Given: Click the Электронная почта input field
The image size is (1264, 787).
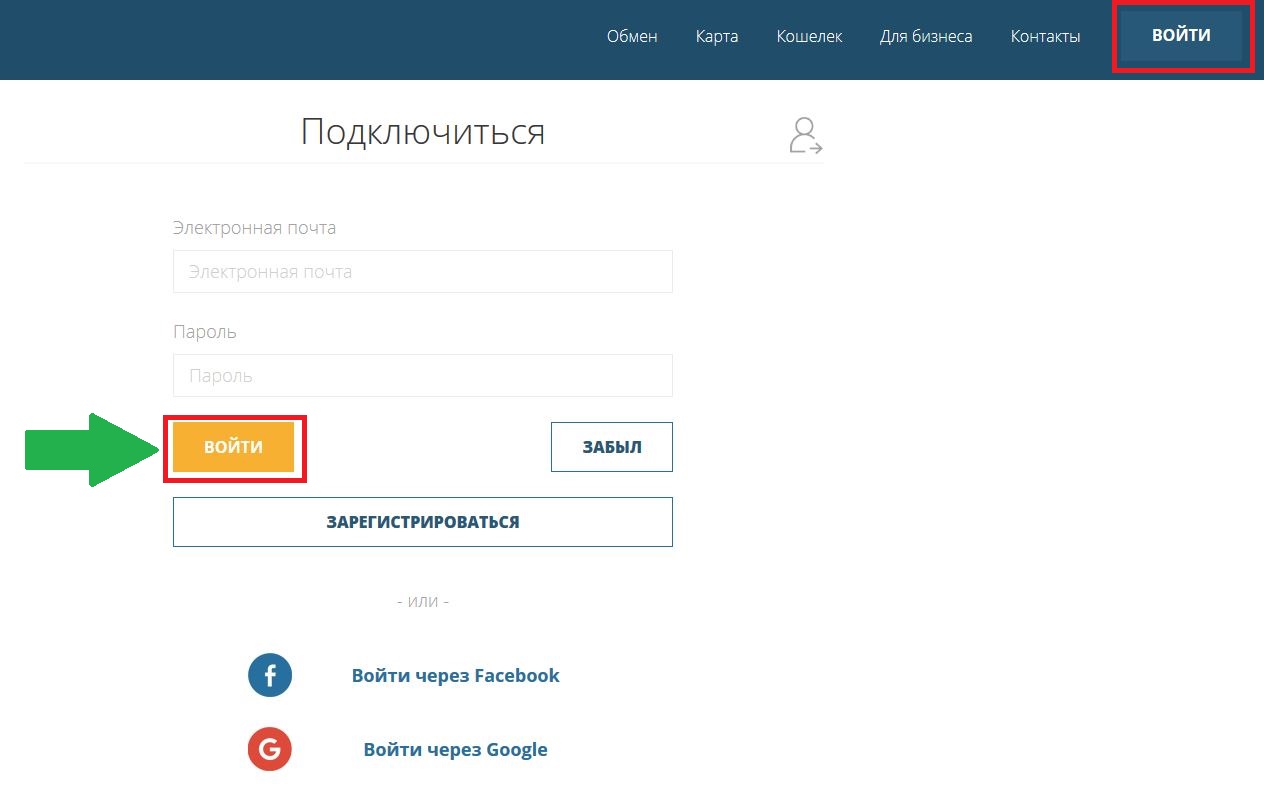Looking at the screenshot, I should tap(422, 271).
